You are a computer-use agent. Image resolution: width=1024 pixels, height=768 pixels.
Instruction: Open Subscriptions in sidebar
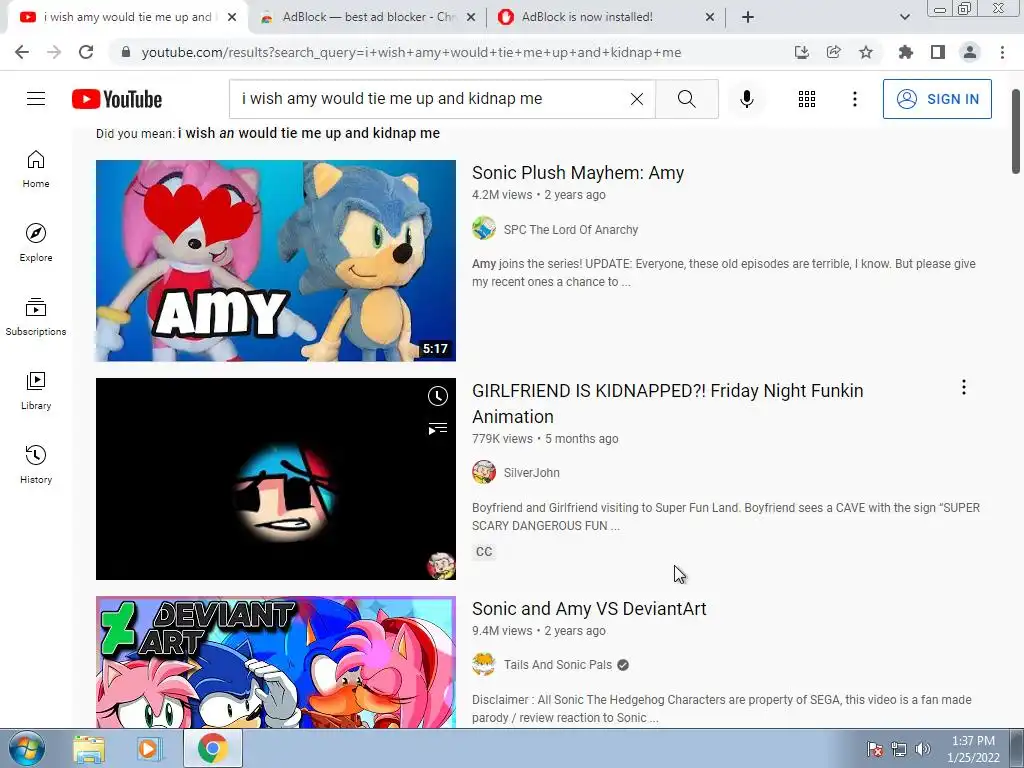pos(36,316)
